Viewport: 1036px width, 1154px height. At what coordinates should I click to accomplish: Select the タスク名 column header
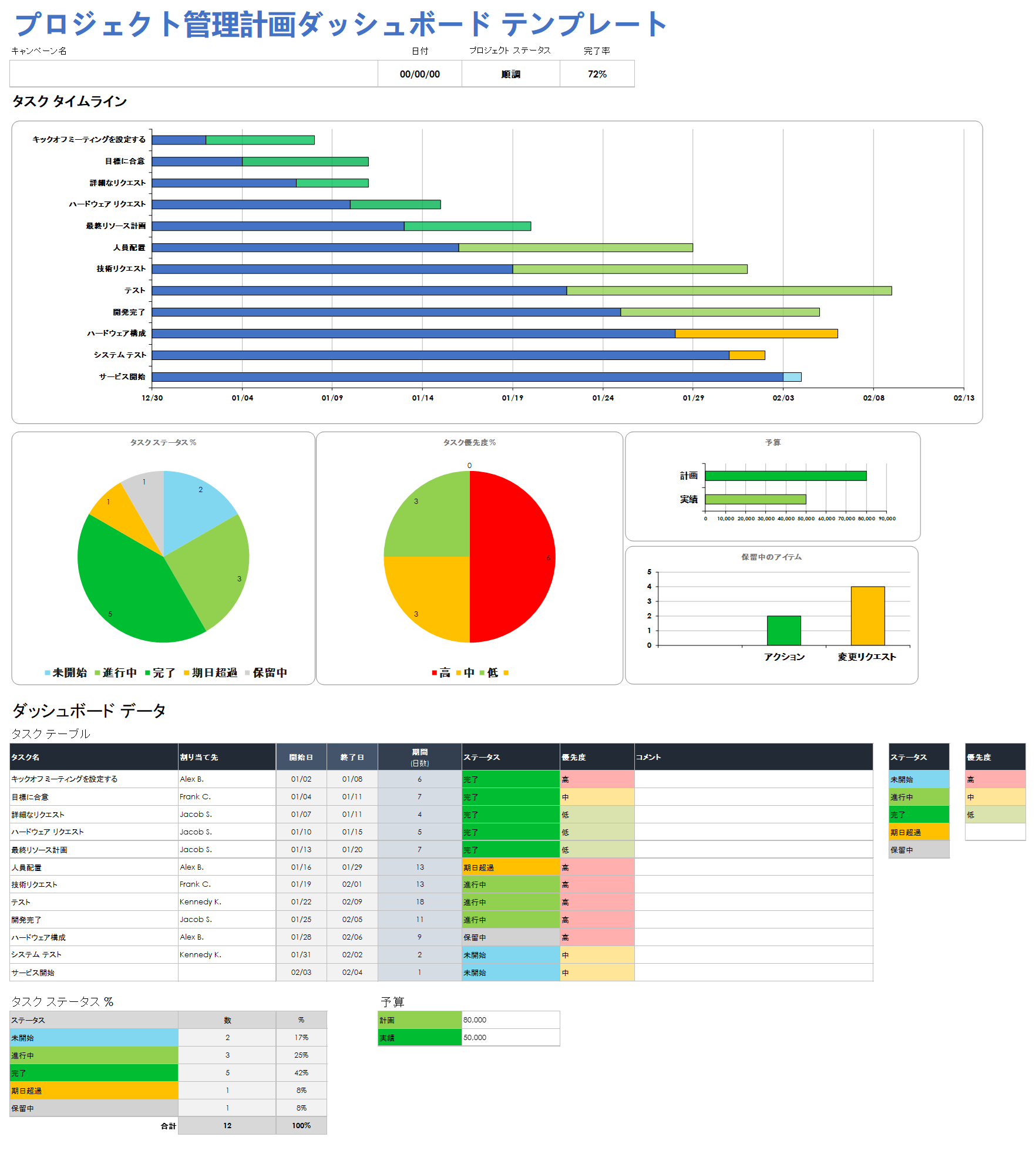pos(94,757)
